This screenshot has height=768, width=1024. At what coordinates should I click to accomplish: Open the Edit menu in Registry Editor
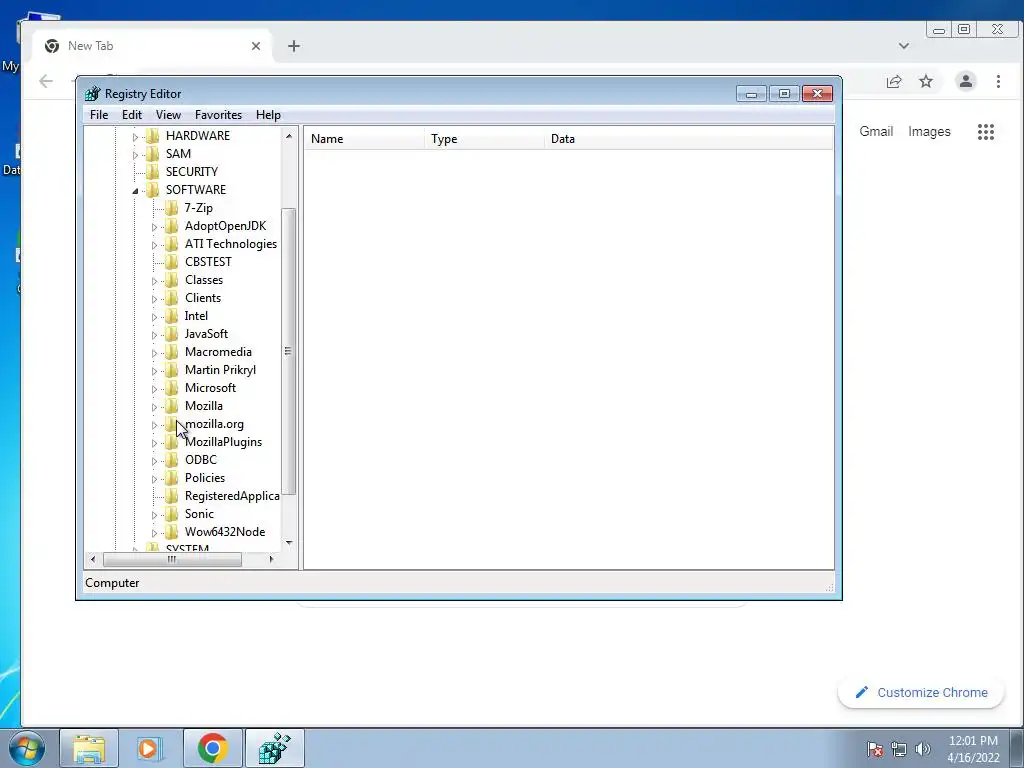[x=132, y=115]
